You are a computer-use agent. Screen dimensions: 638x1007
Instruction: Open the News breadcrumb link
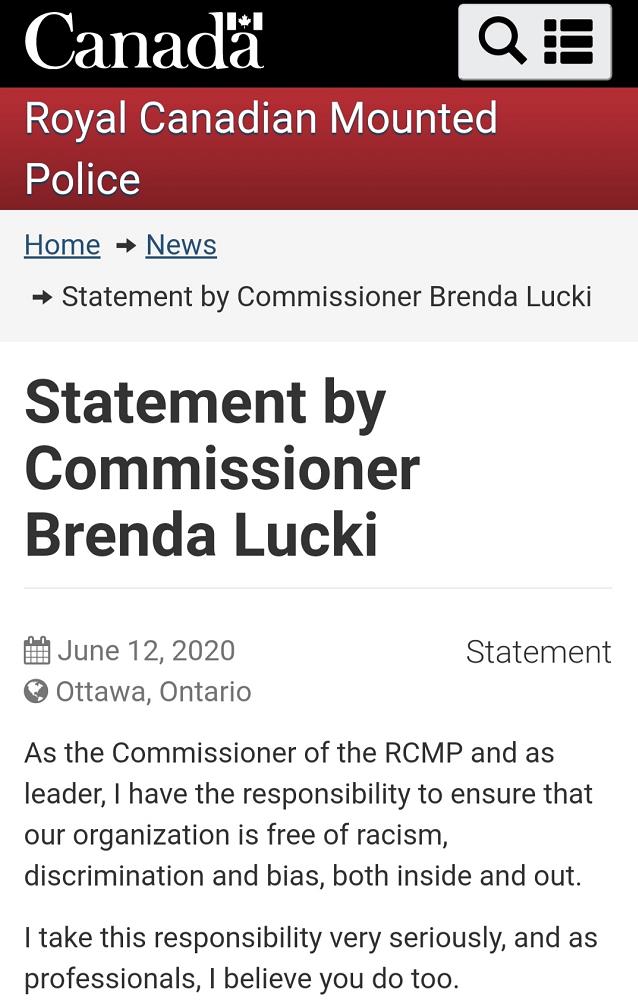coord(181,245)
